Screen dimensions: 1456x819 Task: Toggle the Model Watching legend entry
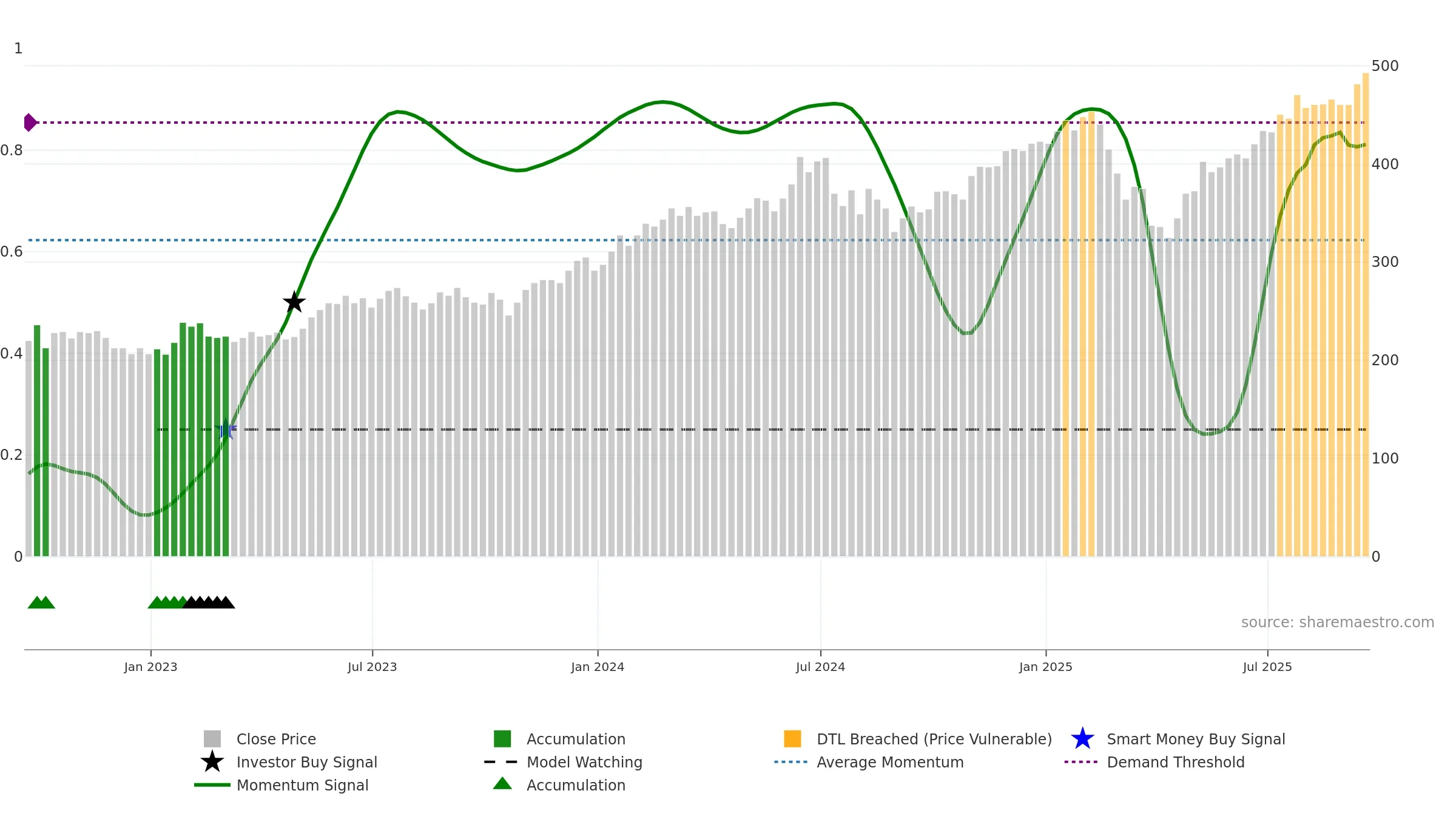584,762
